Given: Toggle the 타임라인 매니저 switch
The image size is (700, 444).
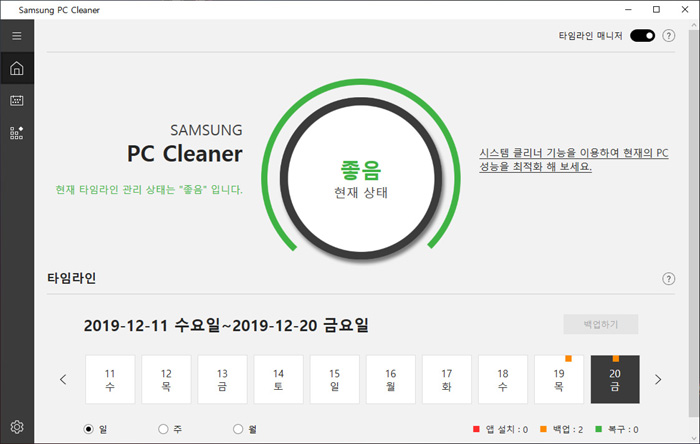Looking at the screenshot, I should pyautogui.click(x=642, y=36).
